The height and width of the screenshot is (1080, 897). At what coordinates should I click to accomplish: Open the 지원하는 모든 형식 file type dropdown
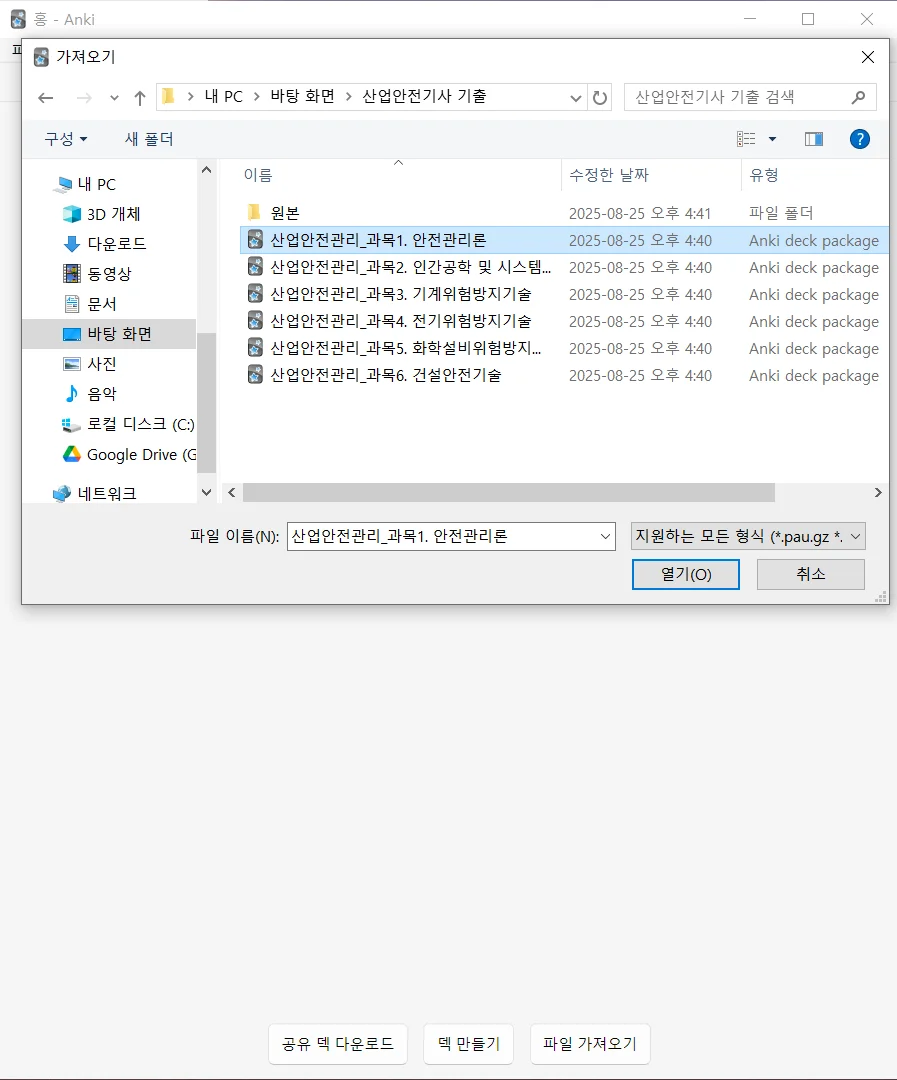pos(747,536)
